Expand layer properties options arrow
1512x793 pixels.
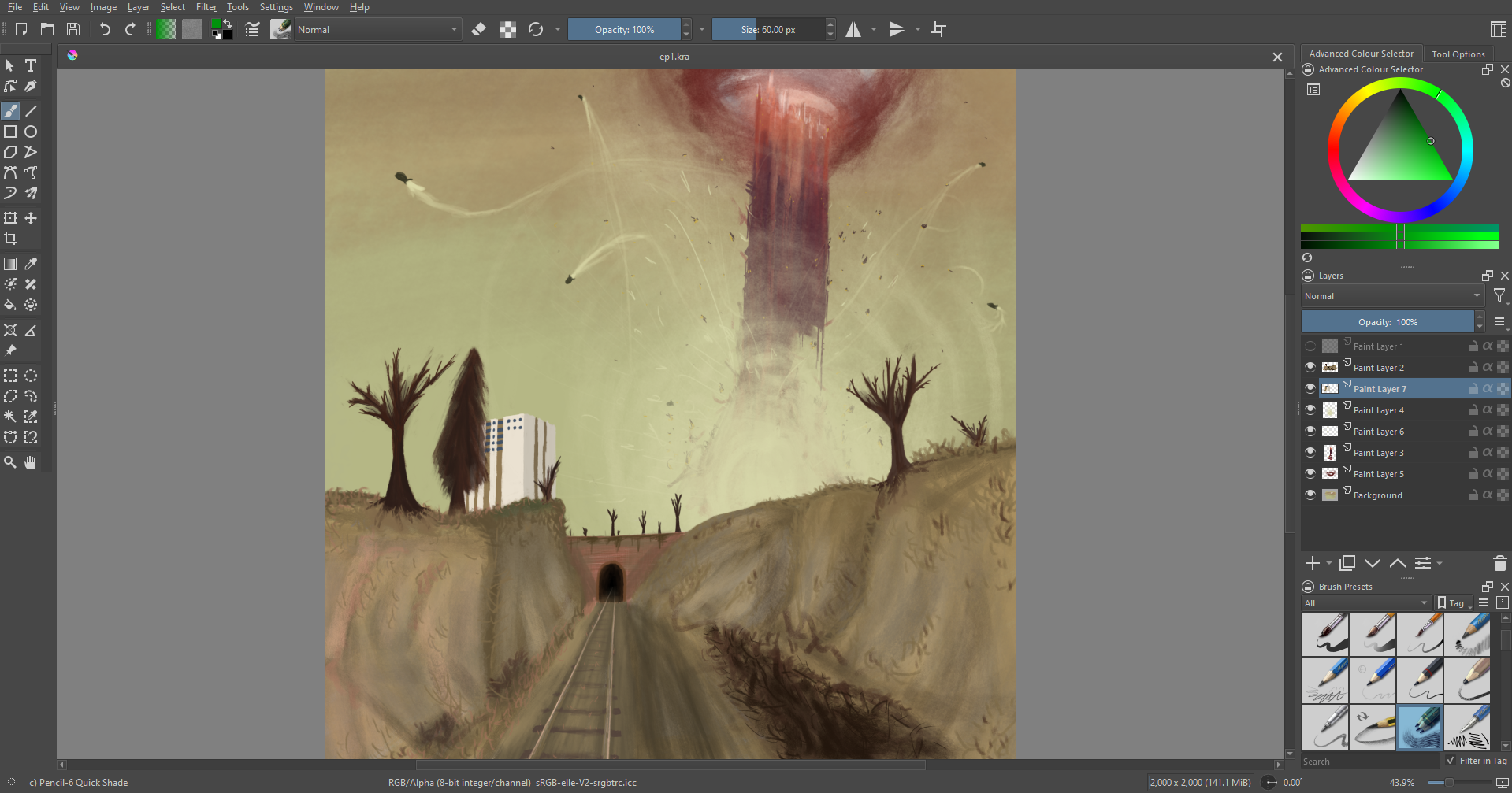(x=1440, y=563)
